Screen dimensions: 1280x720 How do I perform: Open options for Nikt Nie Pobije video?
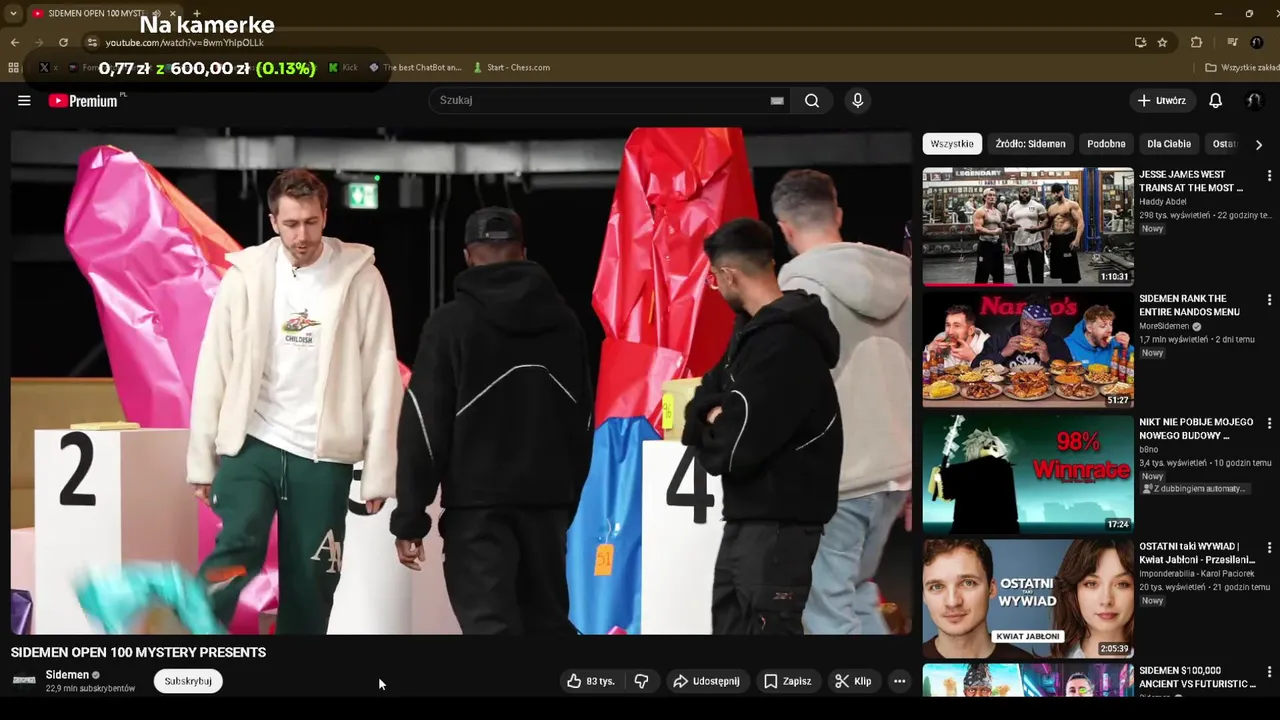(1269, 424)
